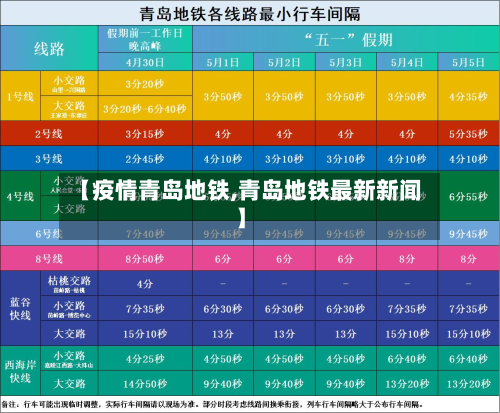
Task: Click the "“五一”假期" header cell
Action: (x=346, y=39)
